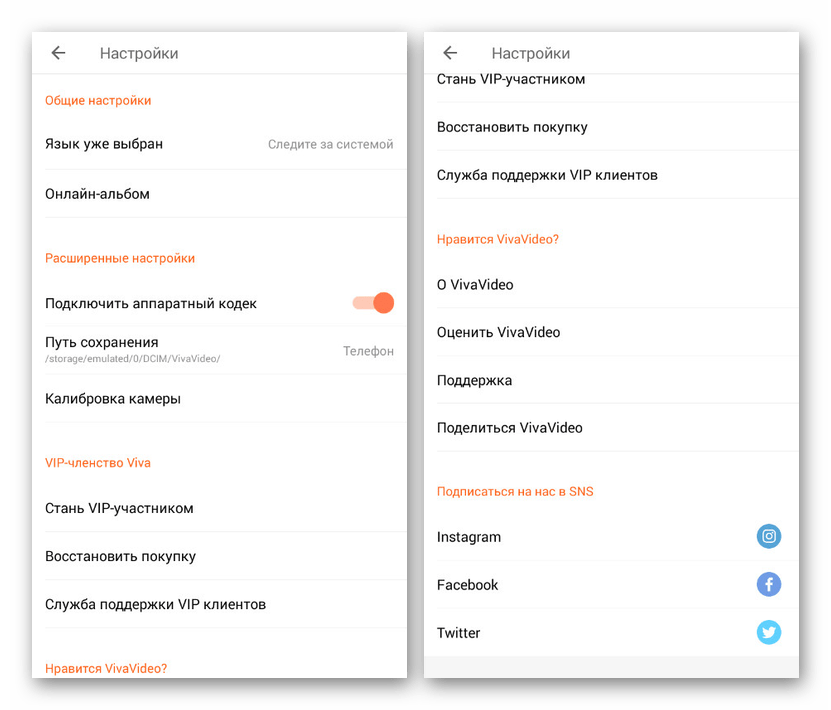The width and height of the screenshot is (831, 710).
Task: Tap the back arrow in right settings screen
Action: click(450, 52)
